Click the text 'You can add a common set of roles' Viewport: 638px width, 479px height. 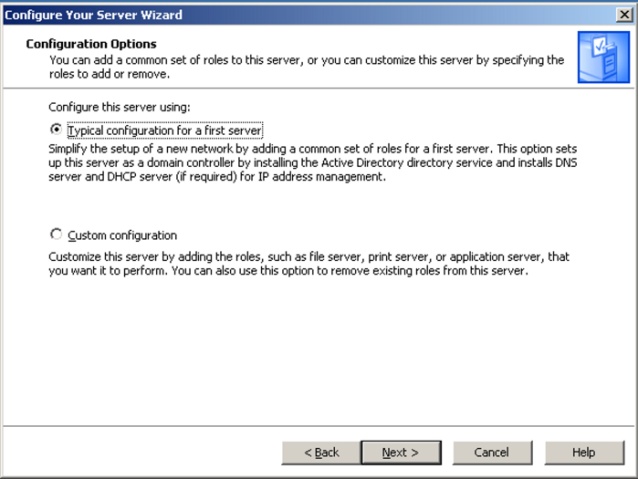coord(306,67)
